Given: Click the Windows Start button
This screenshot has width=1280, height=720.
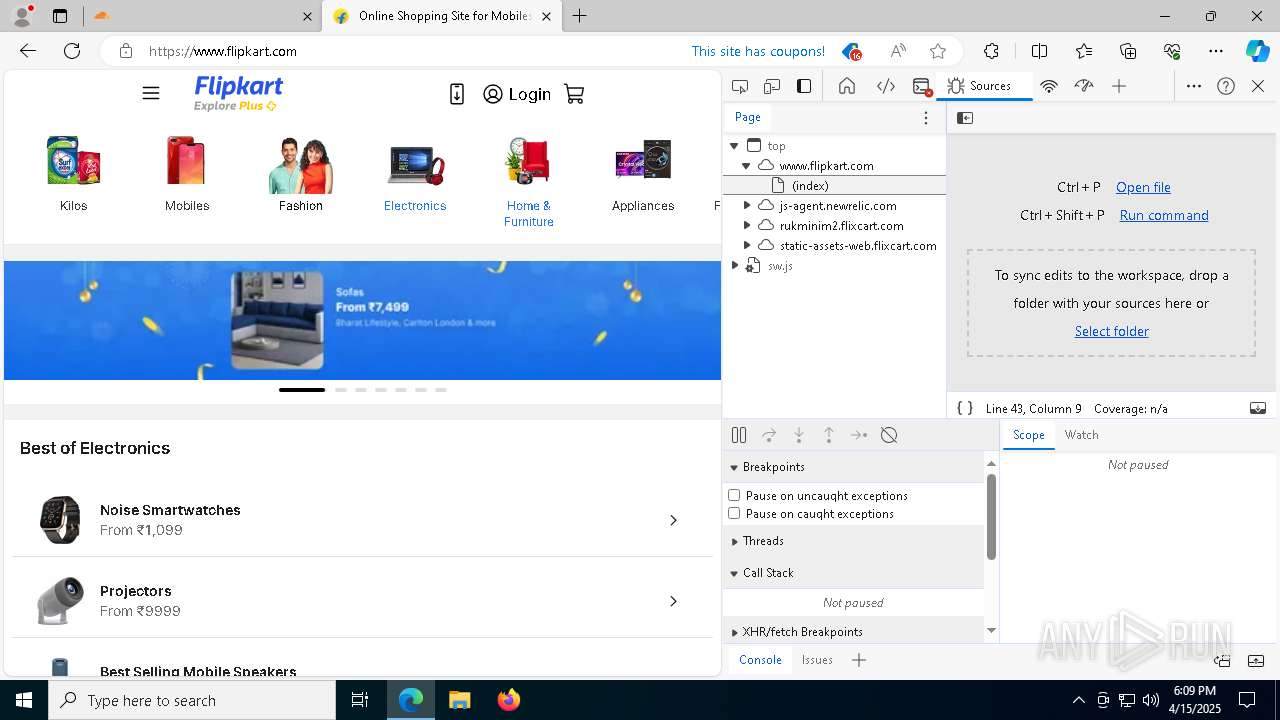Looking at the screenshot, I should (24, 700).
